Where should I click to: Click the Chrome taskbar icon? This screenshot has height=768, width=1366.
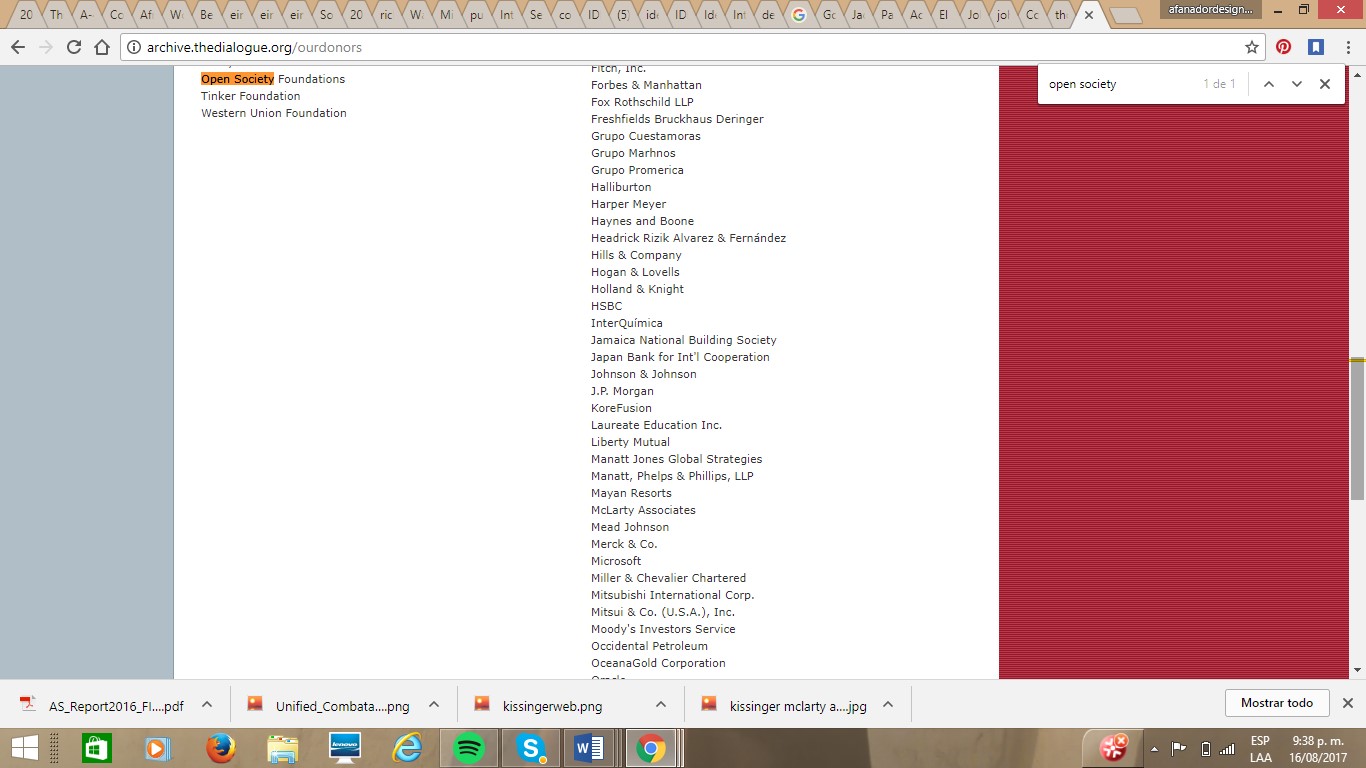(651, 748)
